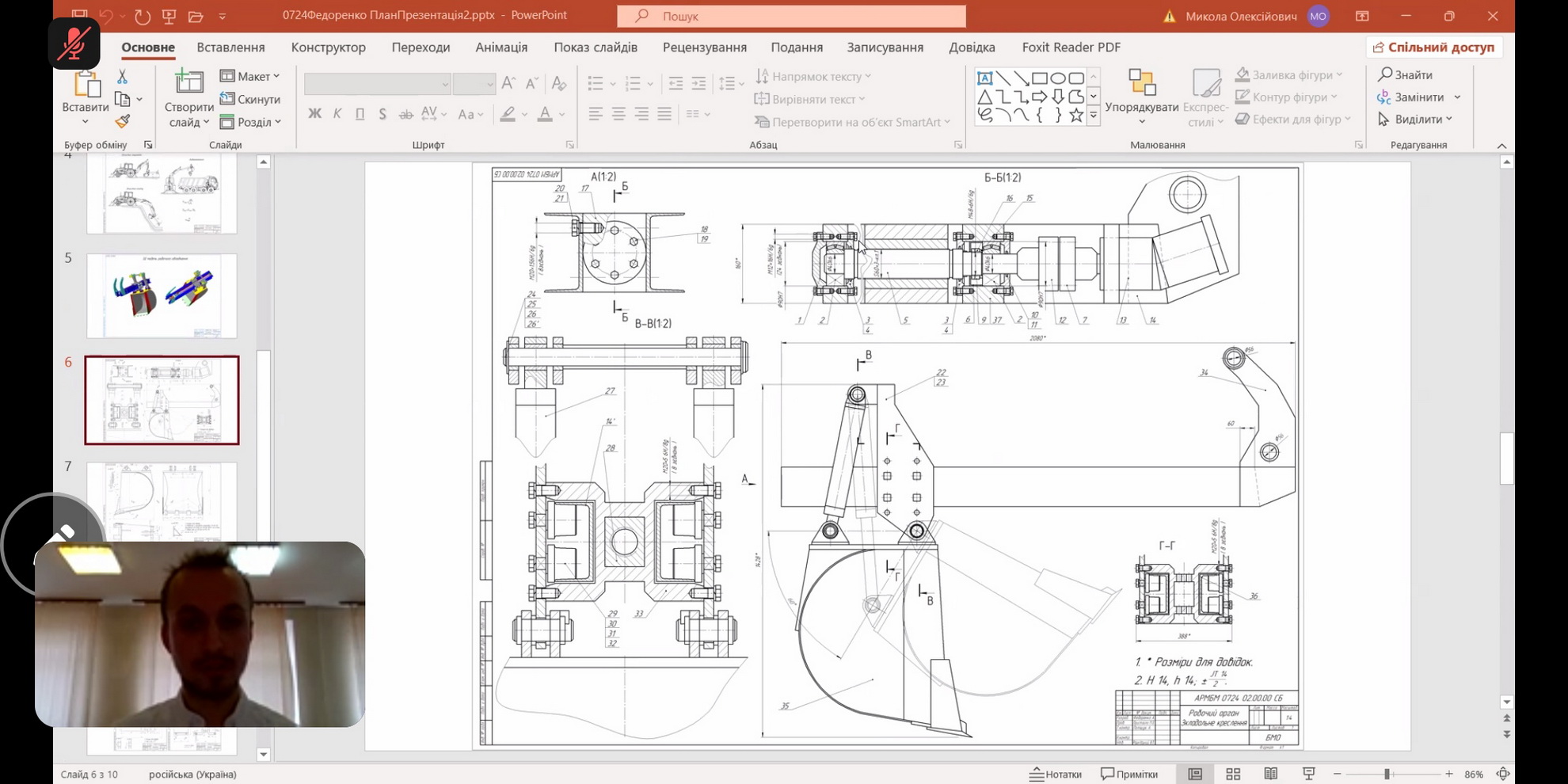This screenshot has height=784, width=1568.
Task: Open Ефекти для фігур menu
Action: click(1293, 119)
